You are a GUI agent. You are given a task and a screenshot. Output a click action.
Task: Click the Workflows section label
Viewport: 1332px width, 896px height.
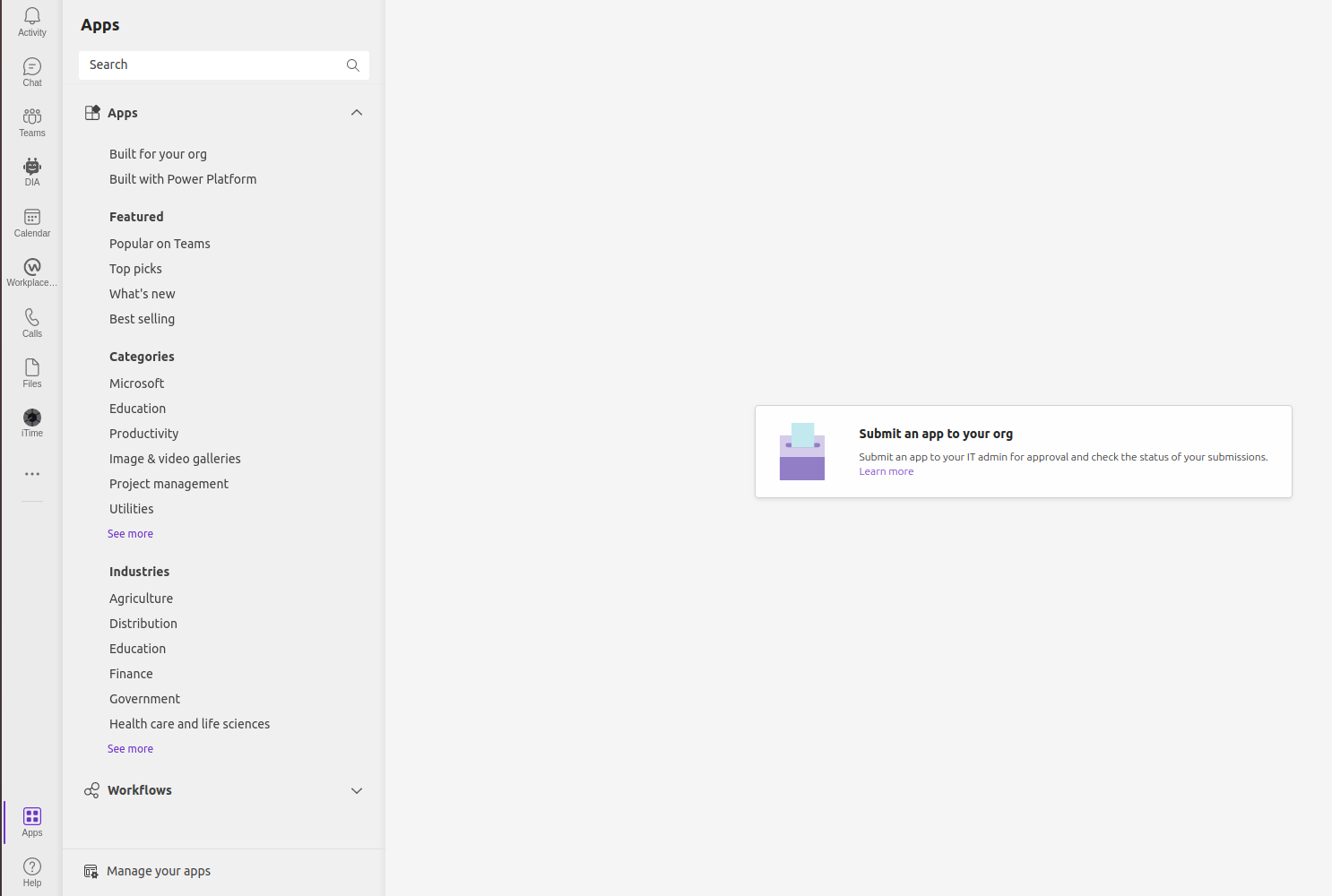[x=139, y=790]
